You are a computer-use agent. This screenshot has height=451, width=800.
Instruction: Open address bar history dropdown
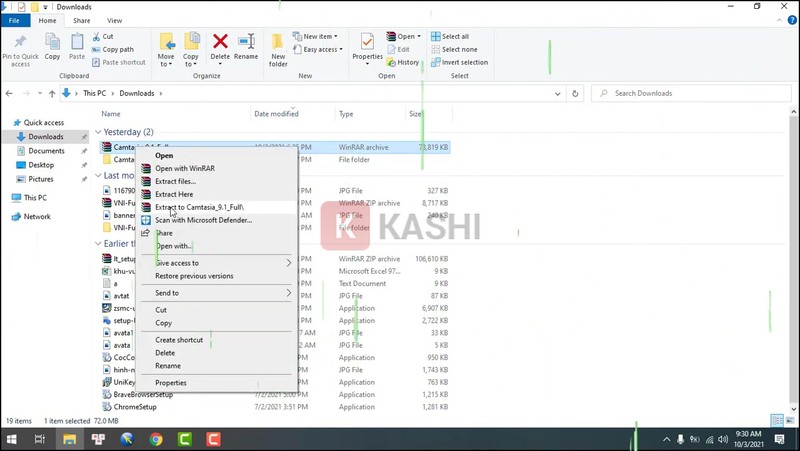coord(558,93)
